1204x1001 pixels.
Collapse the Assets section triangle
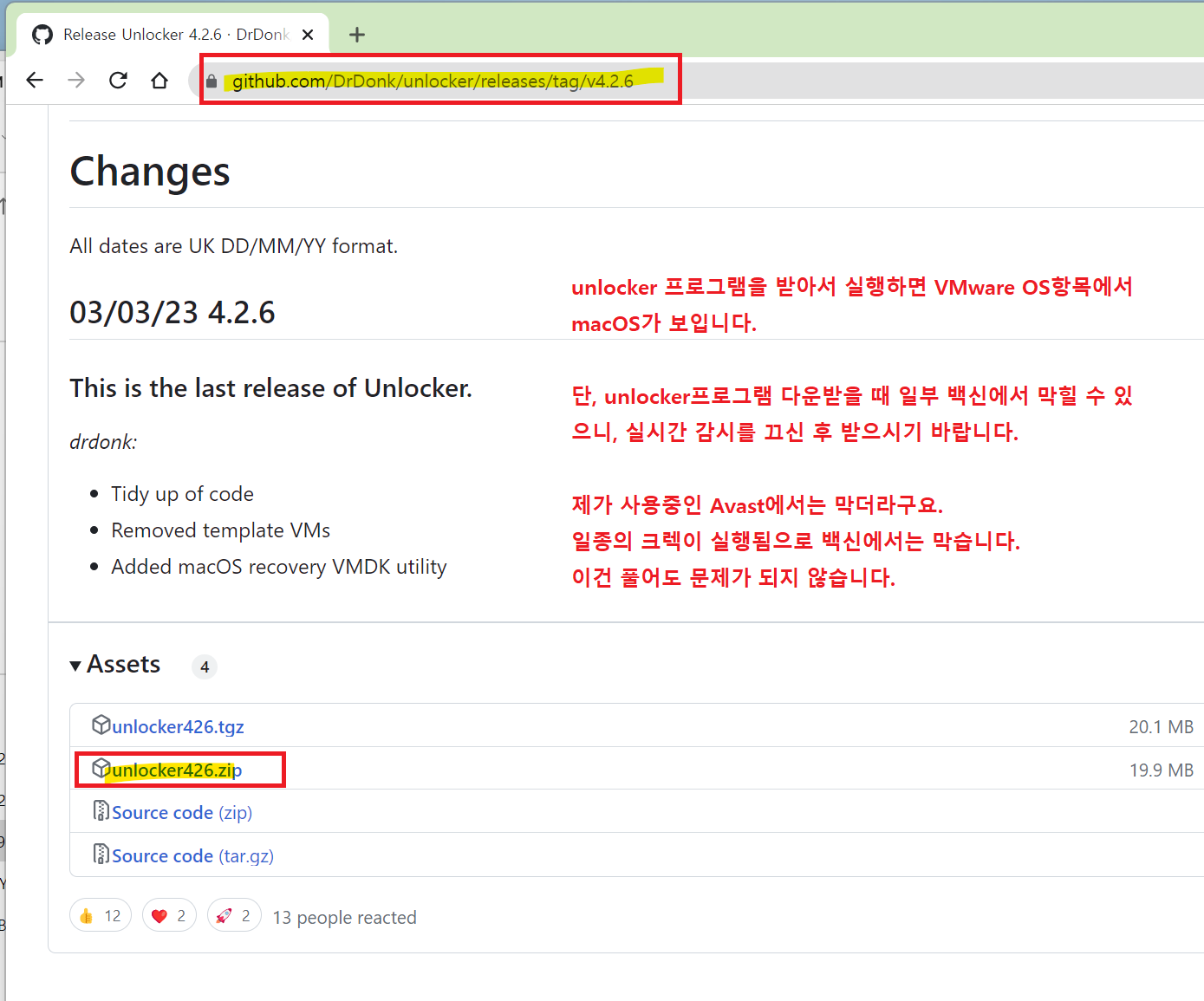[75, 666]
